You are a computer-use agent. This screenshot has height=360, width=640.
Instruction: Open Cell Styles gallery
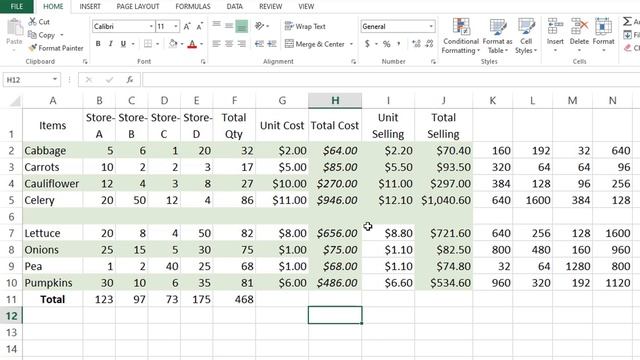(526, 36)
